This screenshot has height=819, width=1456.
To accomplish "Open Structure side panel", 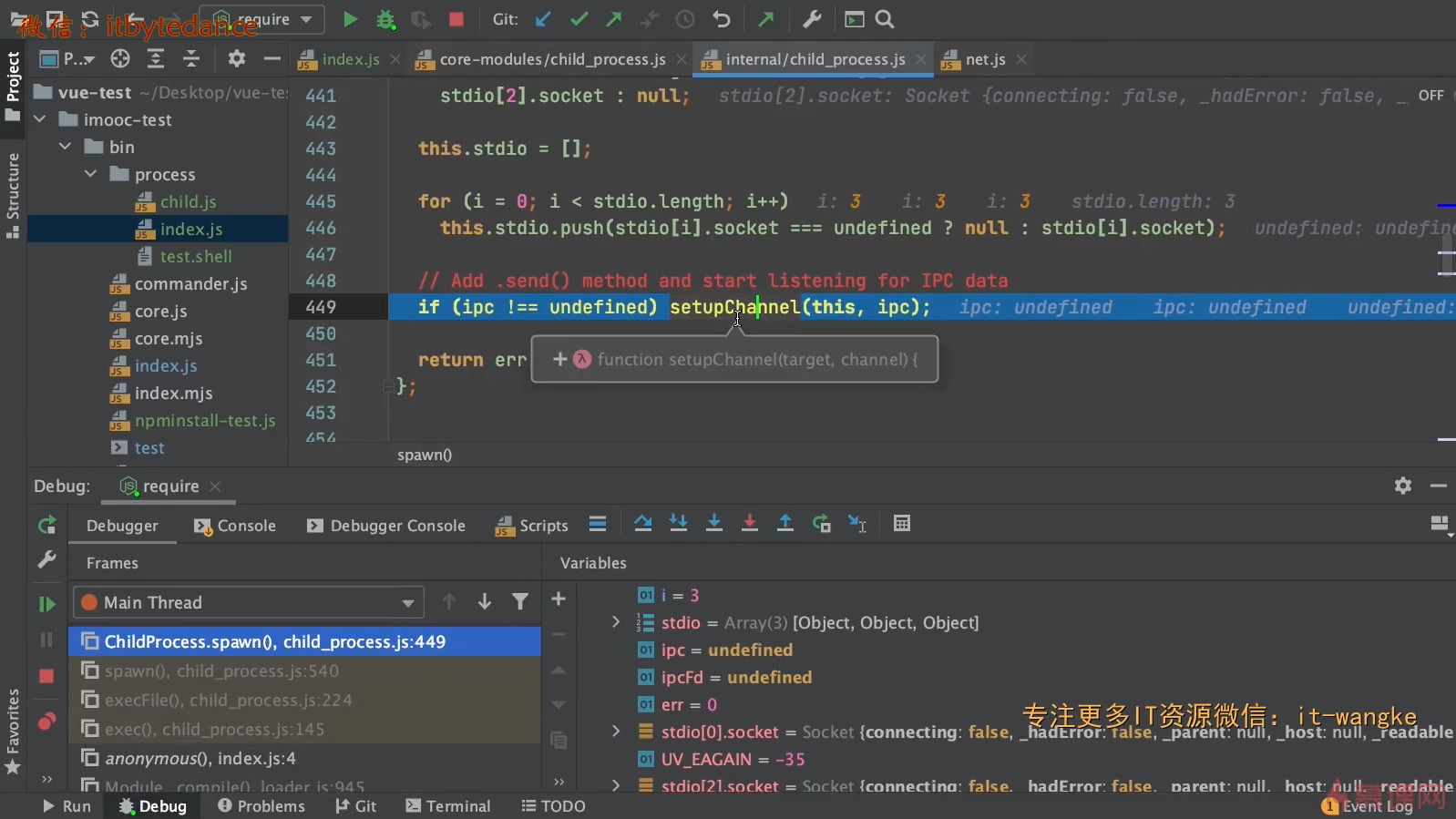I will coord(13,195).
